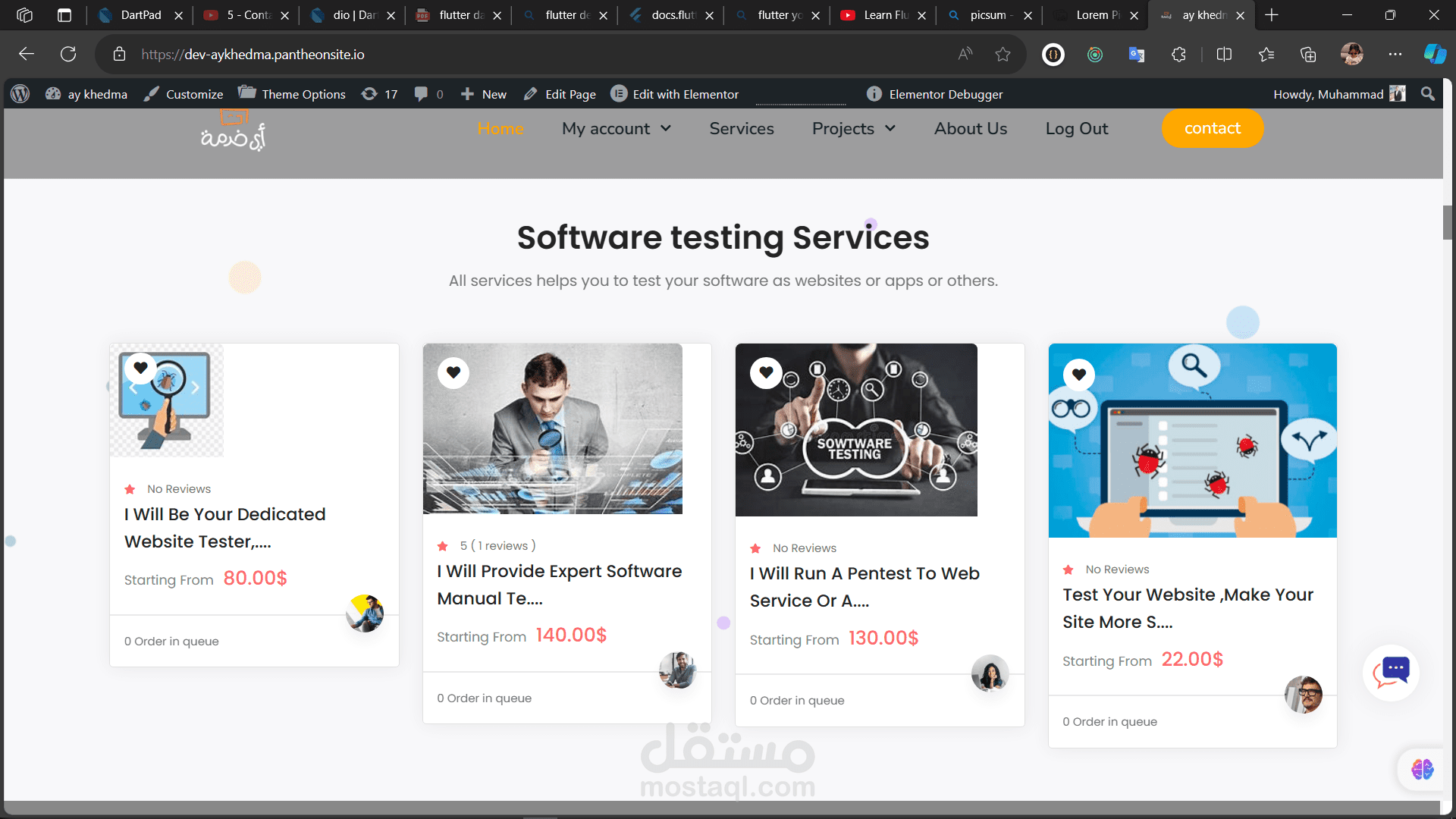Image resolution: width=1456 pixels, height=819 pixels.
Task: Open the browser extensions puzzle icon
Action: 1178,54
